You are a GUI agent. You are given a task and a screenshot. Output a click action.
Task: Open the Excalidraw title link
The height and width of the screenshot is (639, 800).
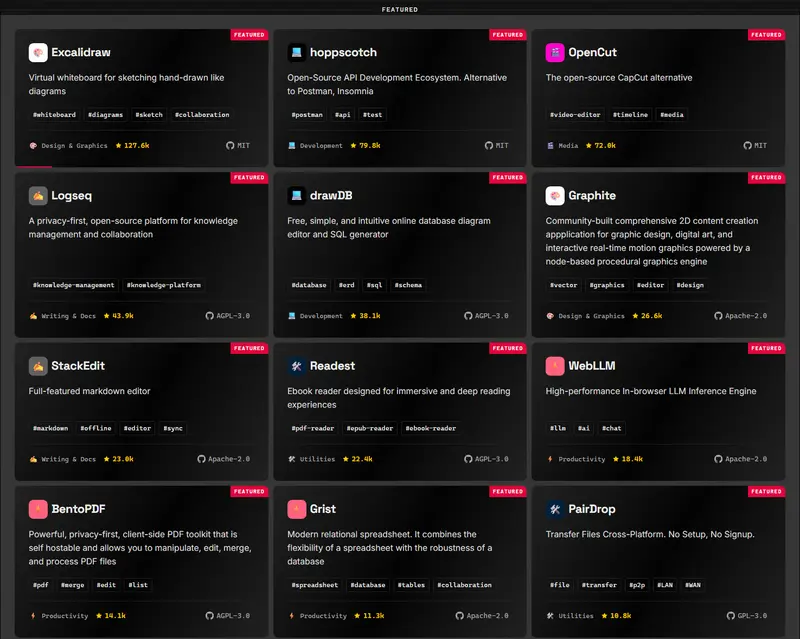click(81, 53)
